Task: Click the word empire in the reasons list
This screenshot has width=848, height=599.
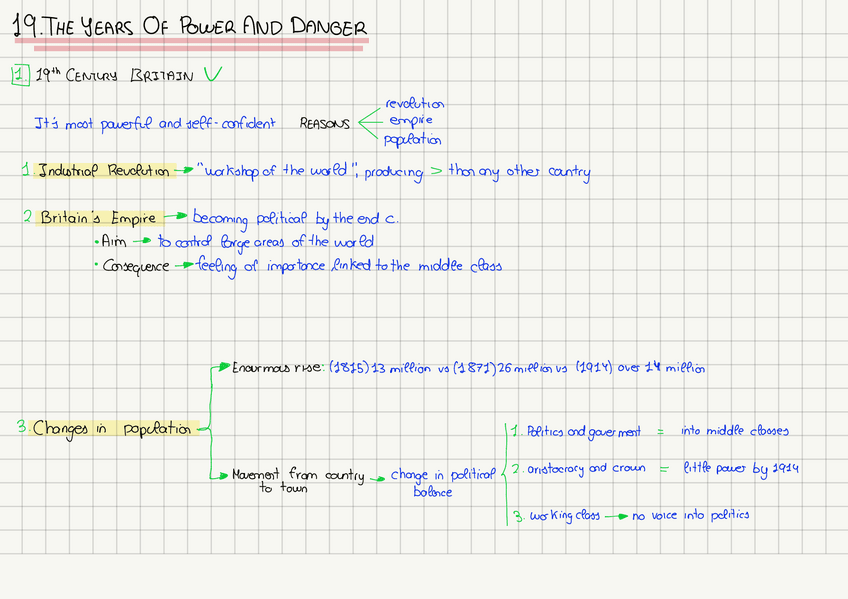Action: click(x=411, y=121)
